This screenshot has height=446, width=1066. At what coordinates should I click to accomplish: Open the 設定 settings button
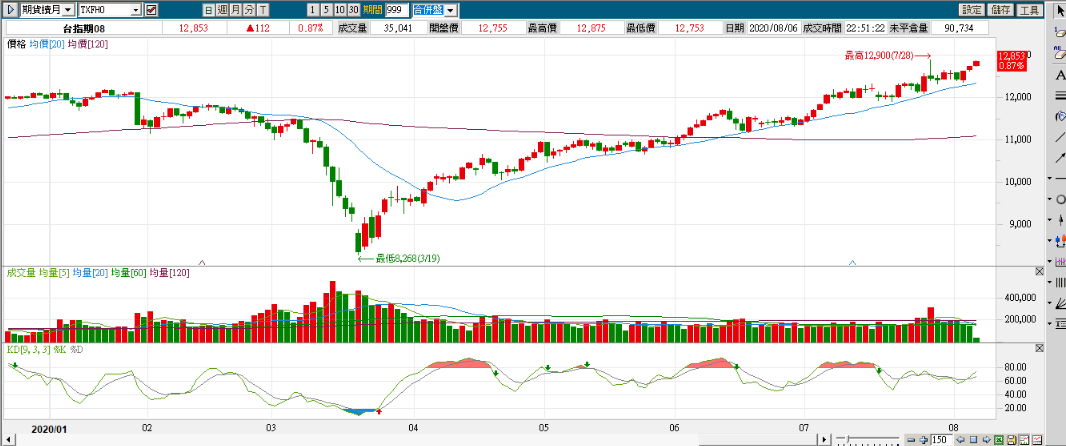[x=972, y=9]
